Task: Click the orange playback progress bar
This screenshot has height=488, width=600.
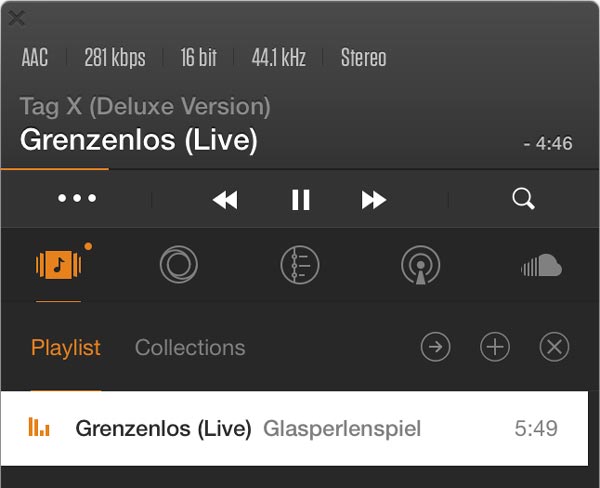Action: click(x=55, y=169)
